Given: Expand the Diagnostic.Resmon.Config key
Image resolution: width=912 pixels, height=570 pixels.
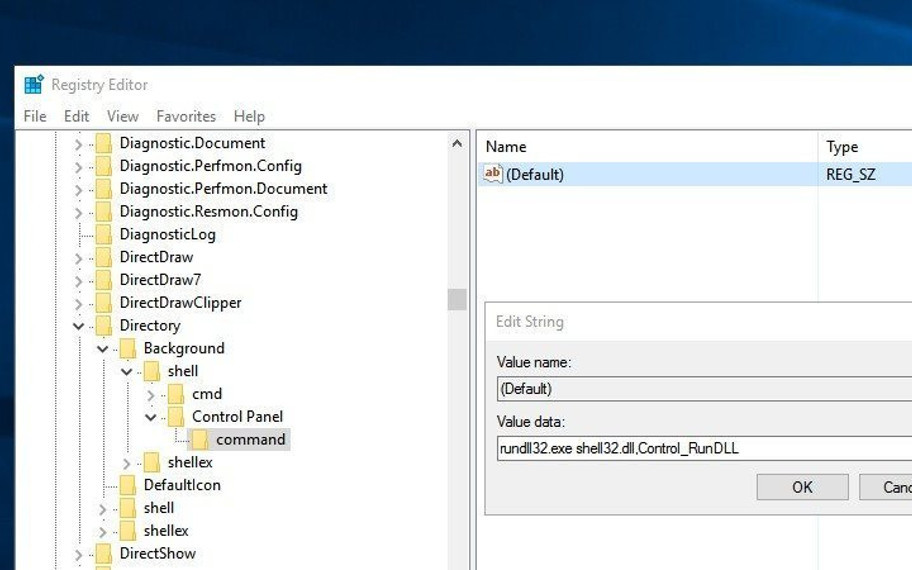Looking at the screenshot, I should pos(79,212).
